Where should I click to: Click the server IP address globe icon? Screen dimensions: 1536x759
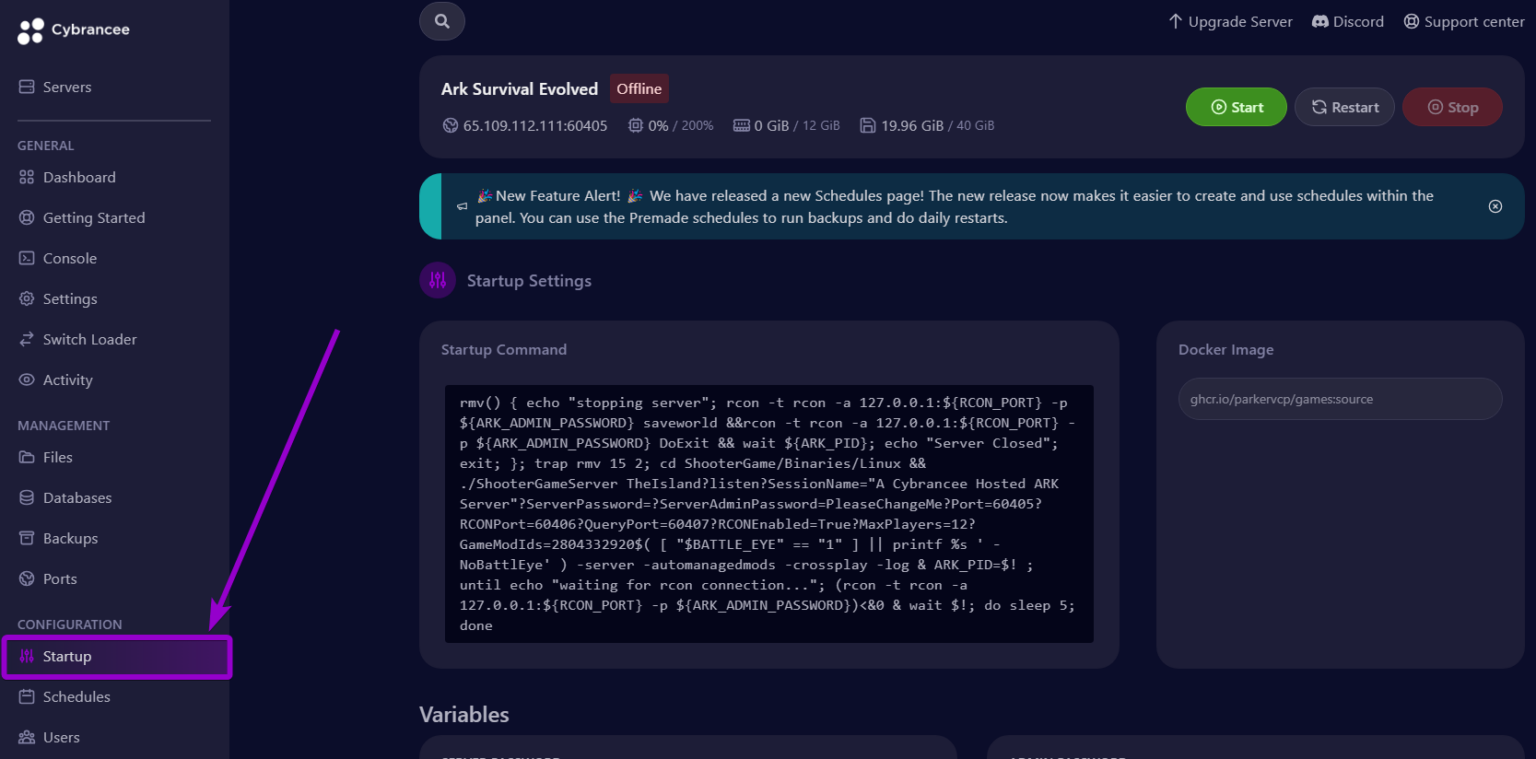450,126
